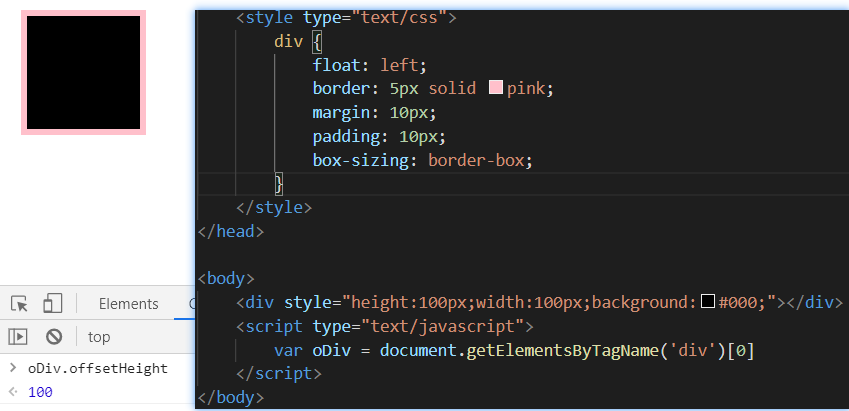
Task: Clear the console with the ban icon
Action: point(54,337)
